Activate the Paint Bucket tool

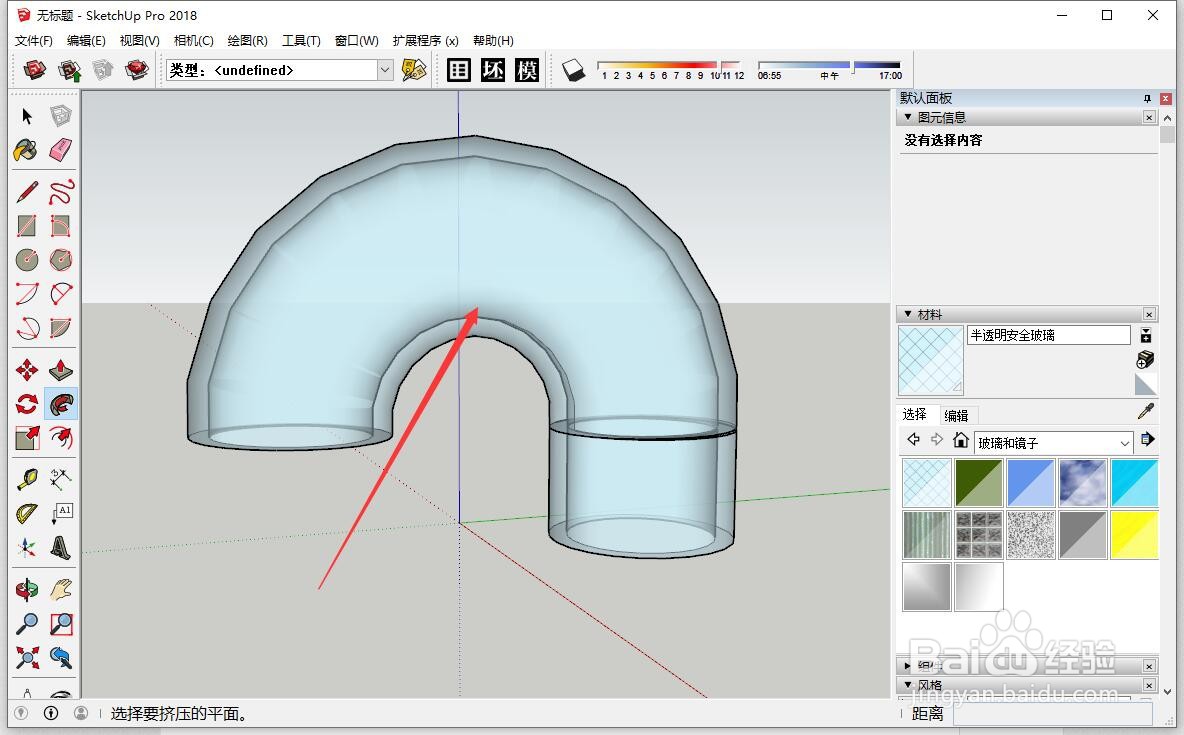27,150
